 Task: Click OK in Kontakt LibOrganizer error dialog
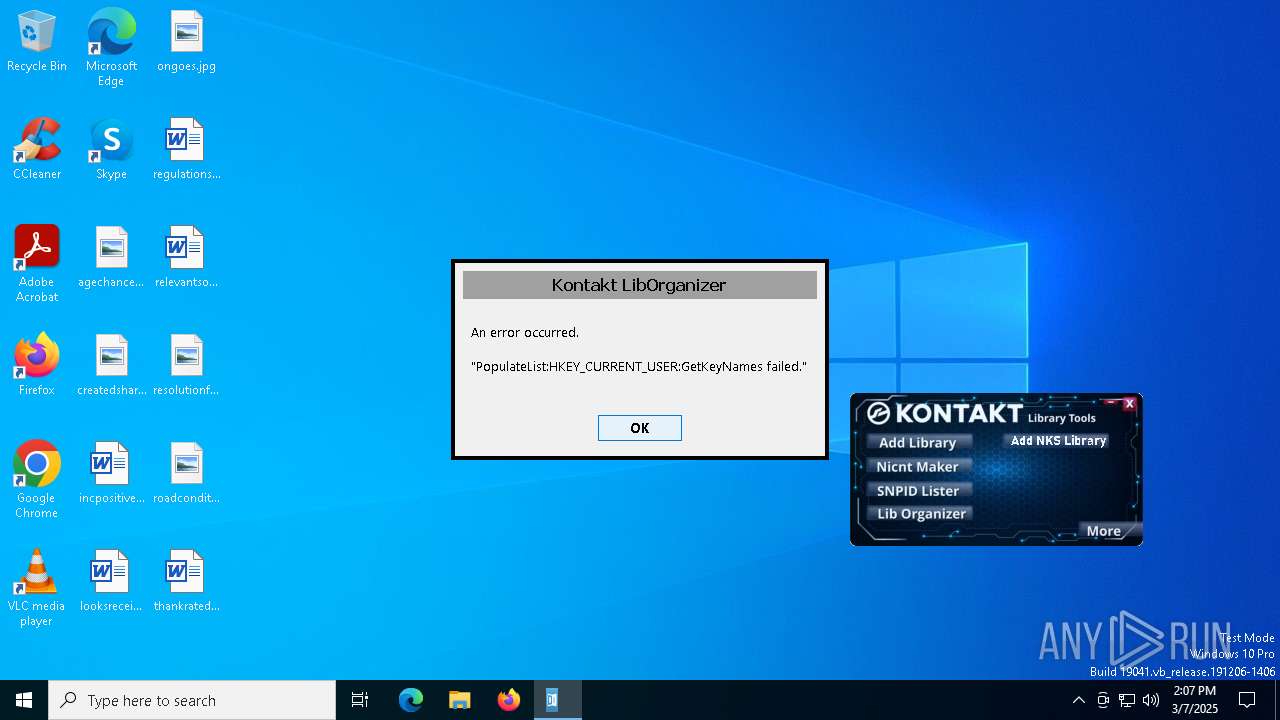pos(640,428)
